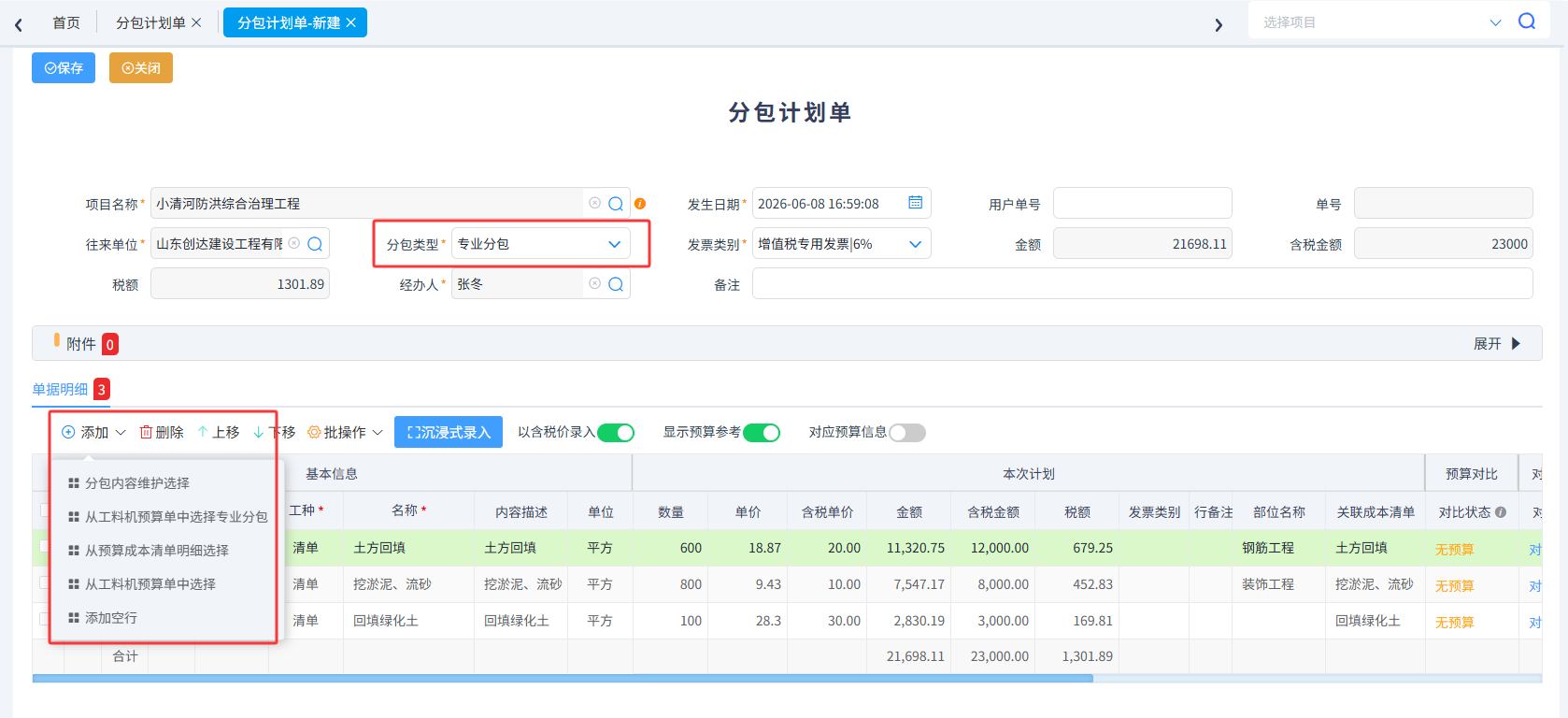Toggle the 以含税价录入 switch

pos(616,432)
